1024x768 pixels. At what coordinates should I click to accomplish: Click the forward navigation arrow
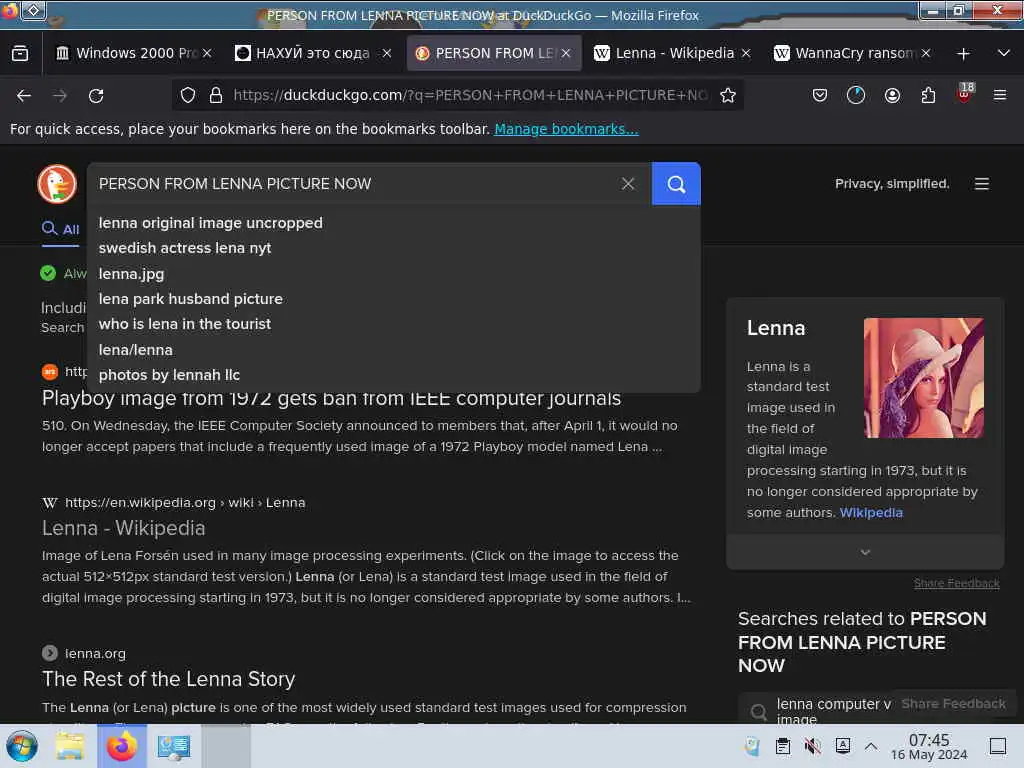[60, 95]
